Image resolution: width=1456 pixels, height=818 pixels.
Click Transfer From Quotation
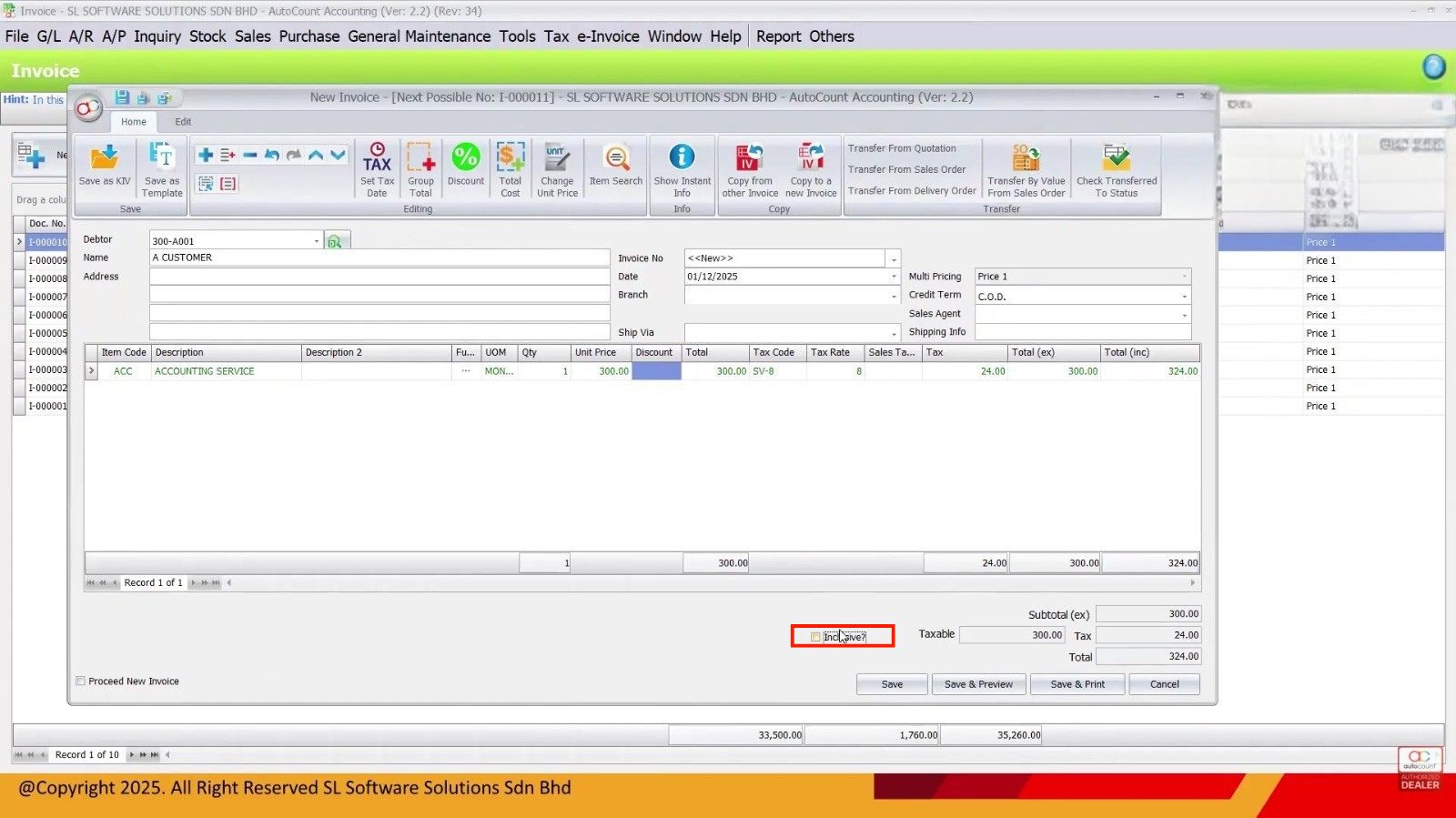902,148
